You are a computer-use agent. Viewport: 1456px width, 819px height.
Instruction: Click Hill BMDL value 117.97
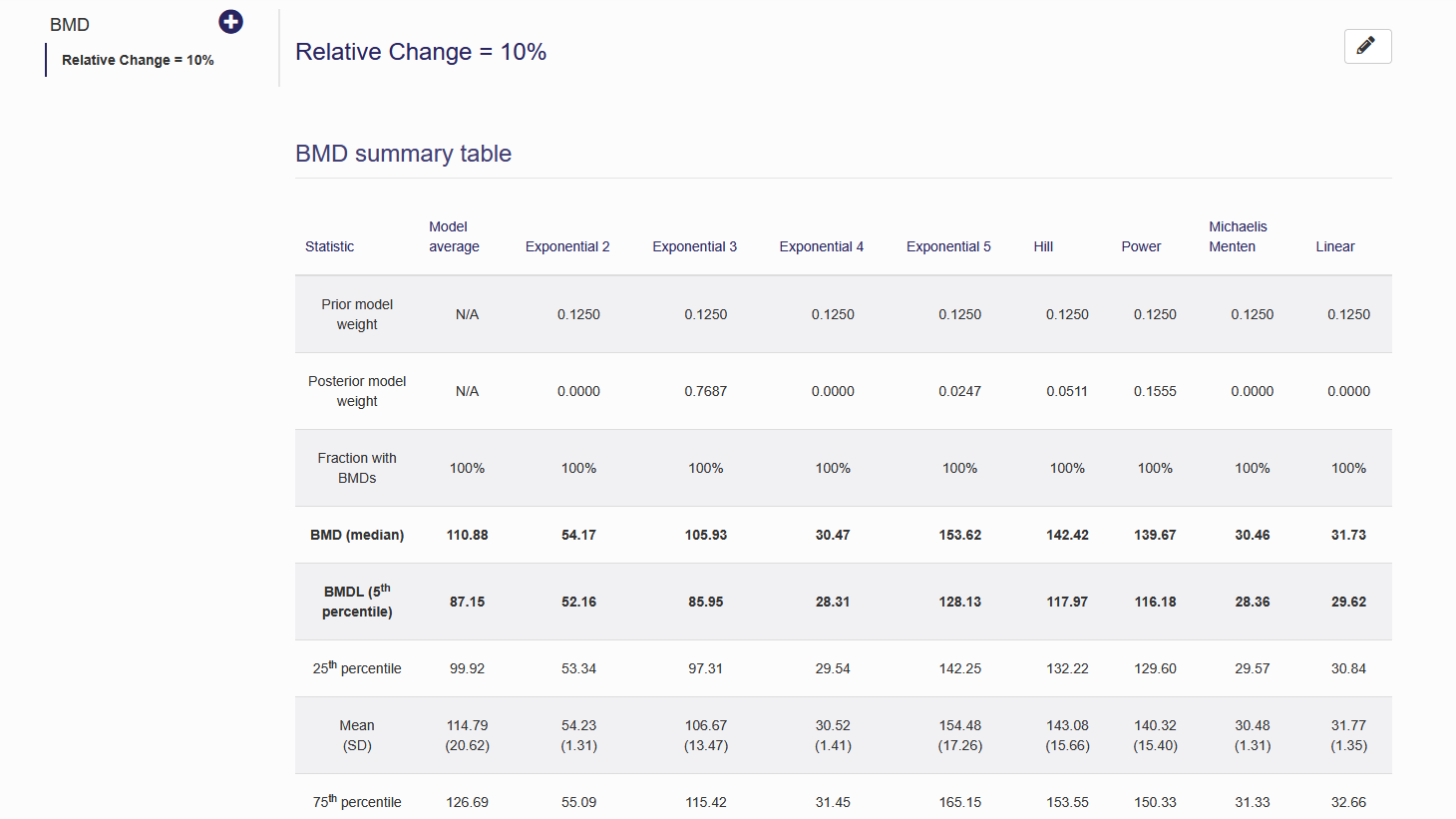(x=1067, y=602)
